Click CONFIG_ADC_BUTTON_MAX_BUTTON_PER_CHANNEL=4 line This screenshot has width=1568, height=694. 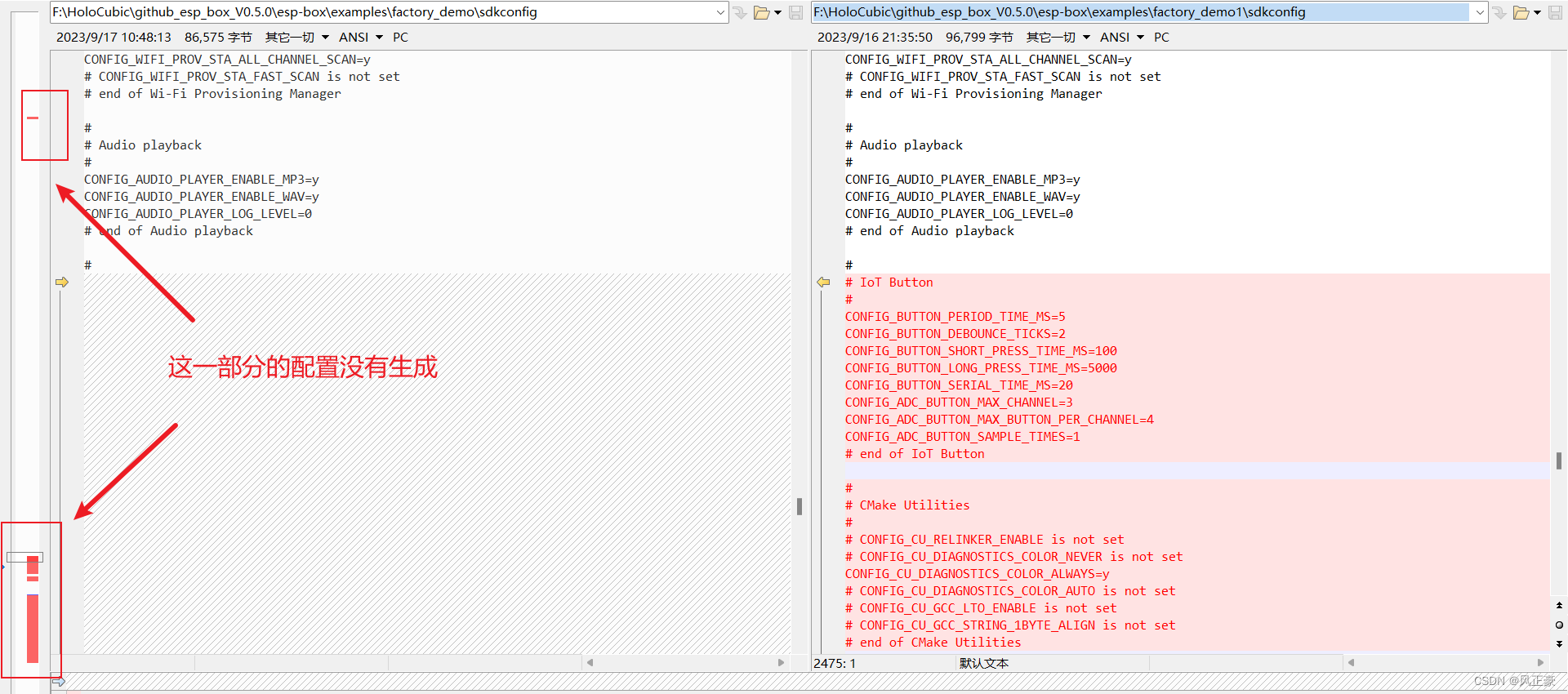tap(999, 420)
